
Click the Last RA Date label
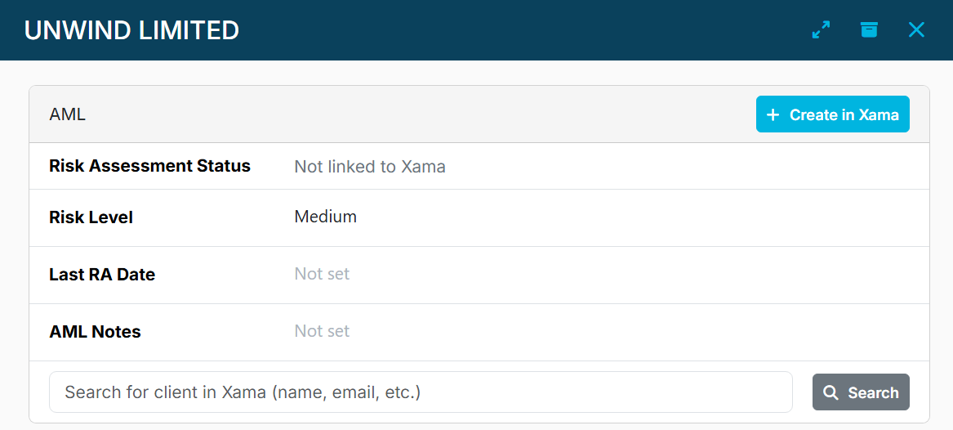[x=101, y=274]
